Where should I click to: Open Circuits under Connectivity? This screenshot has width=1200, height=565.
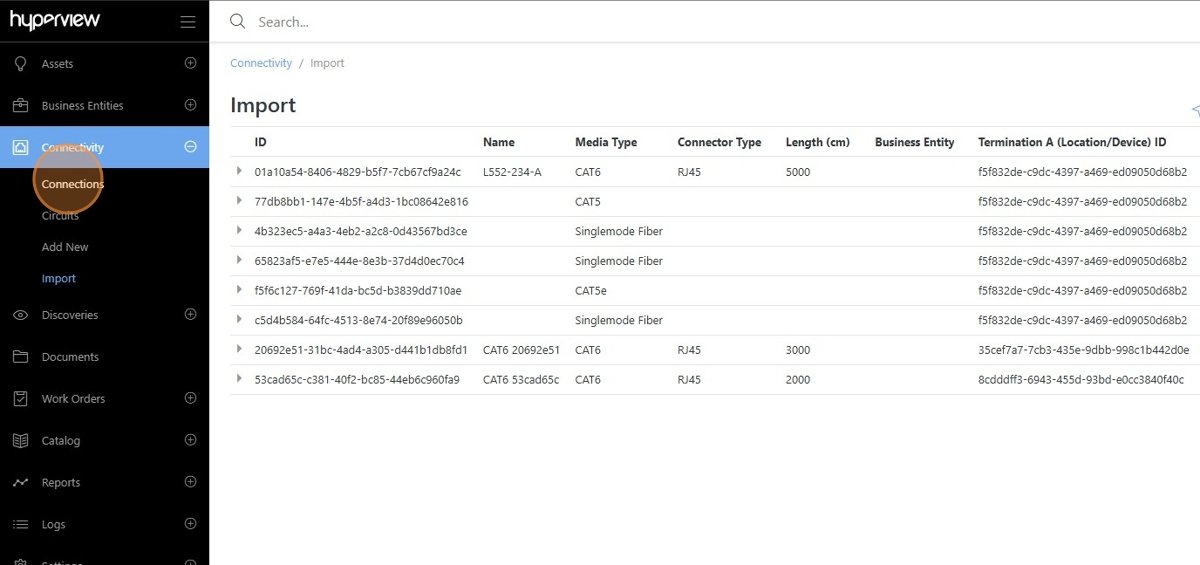pyautogui.click(x=60, y=216)
